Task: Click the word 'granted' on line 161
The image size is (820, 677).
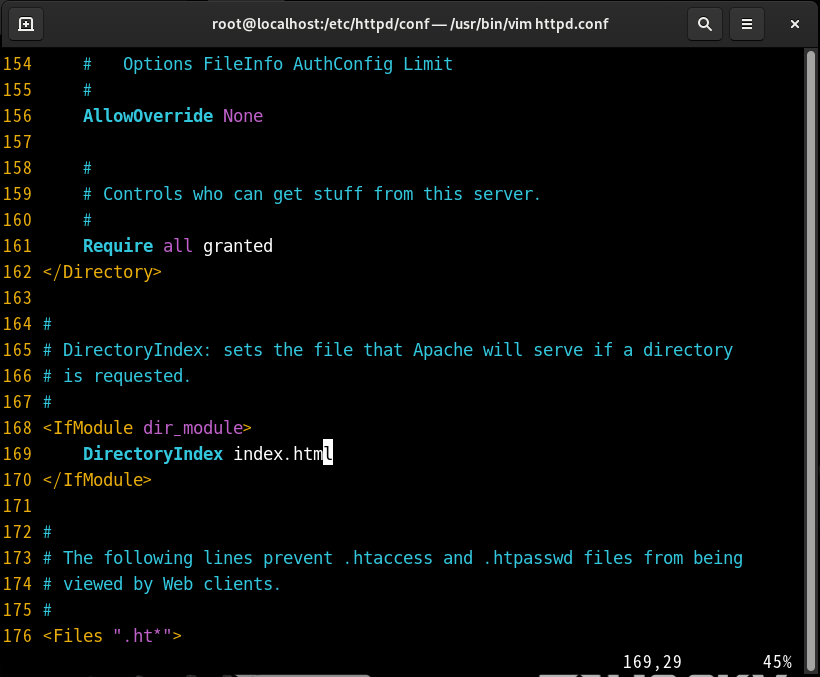Action: [238, 246]
